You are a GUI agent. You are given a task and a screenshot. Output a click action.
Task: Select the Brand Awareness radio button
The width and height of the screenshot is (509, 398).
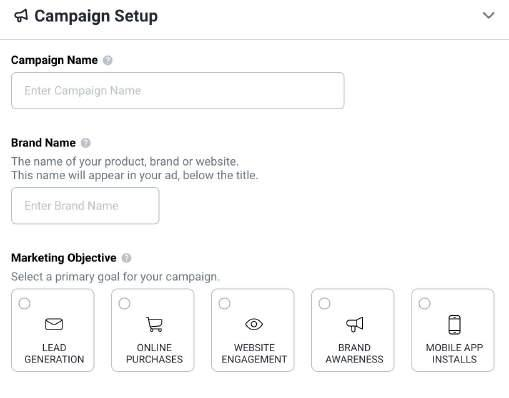(324, 304)
